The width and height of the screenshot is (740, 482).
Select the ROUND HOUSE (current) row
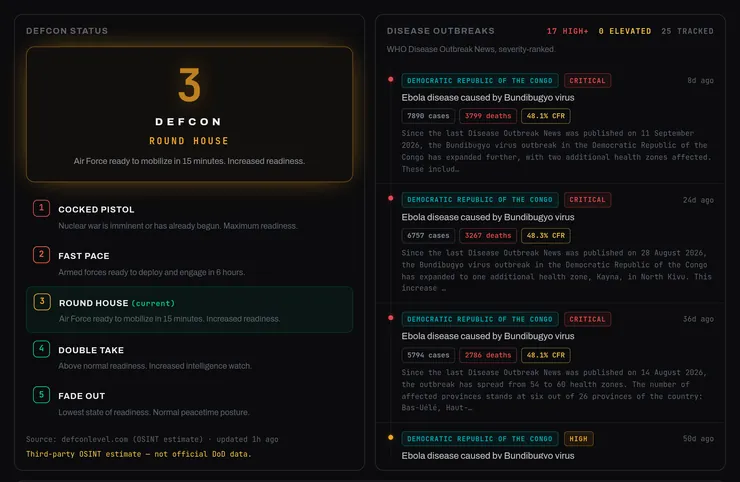[189, 310]
